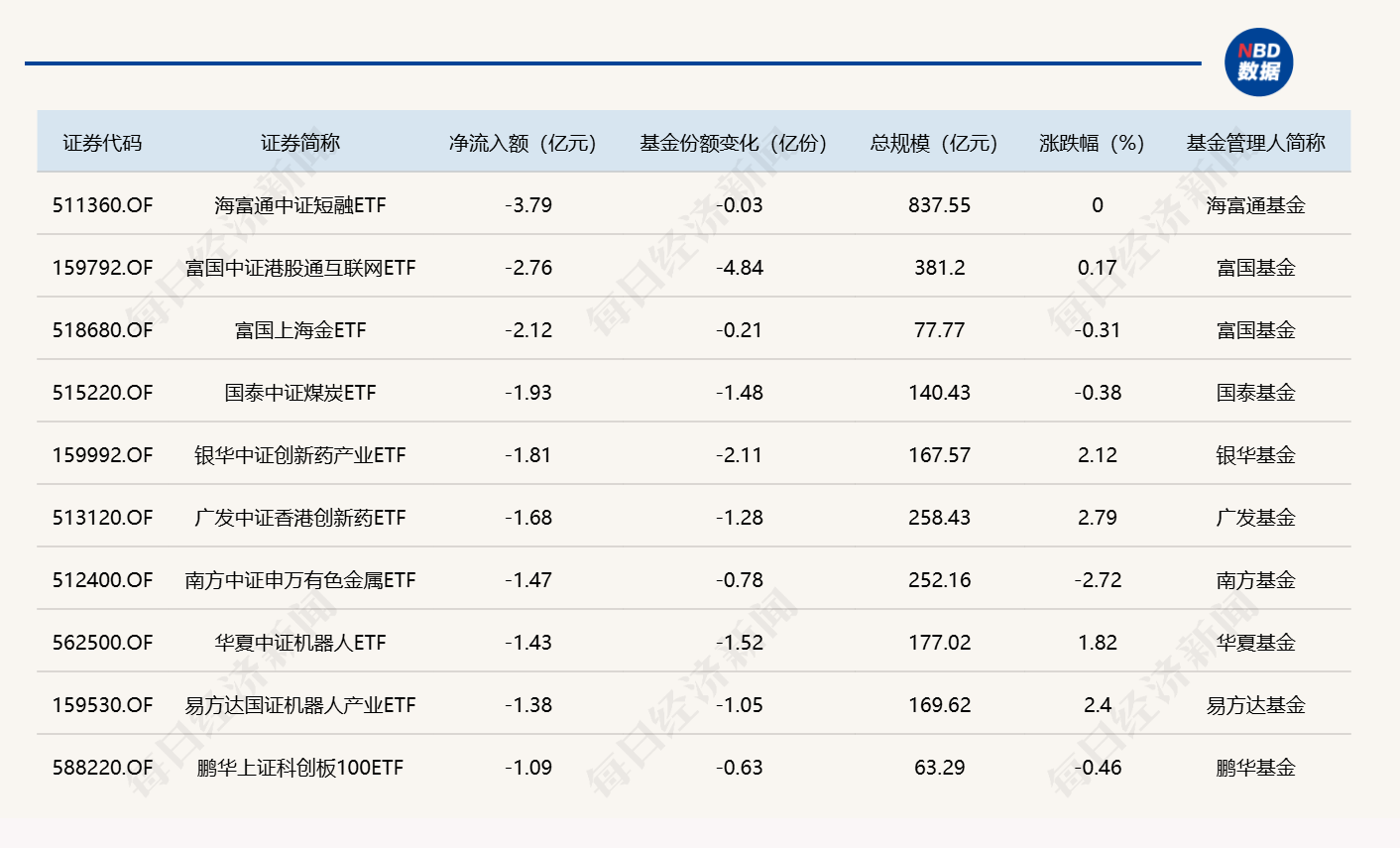Click price change 1.82 in 华夏 row
Viewport: 1400px width, 848px height.
point(1098,643)
